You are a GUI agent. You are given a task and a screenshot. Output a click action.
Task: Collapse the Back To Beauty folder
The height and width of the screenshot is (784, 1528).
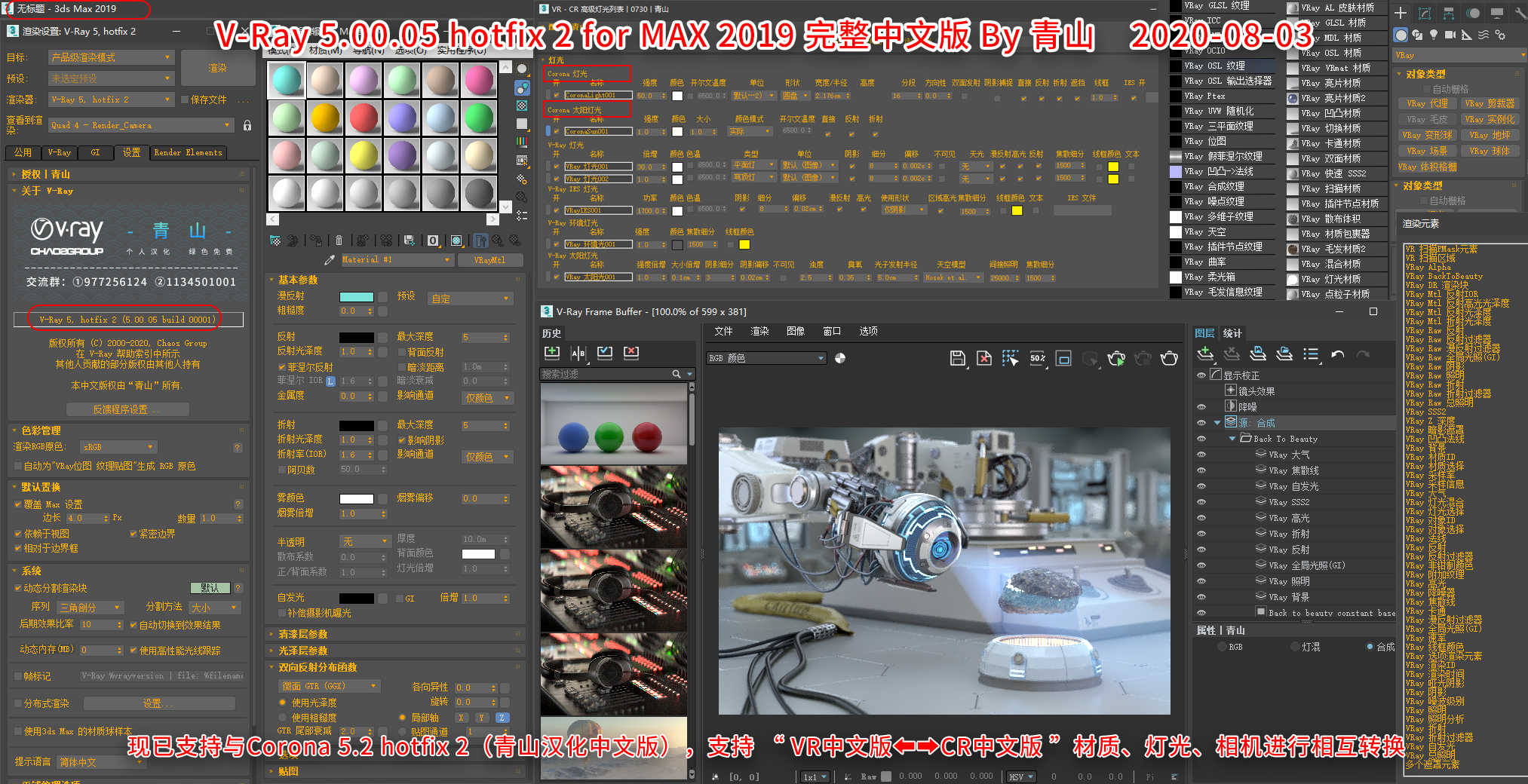click(1232, 439)
